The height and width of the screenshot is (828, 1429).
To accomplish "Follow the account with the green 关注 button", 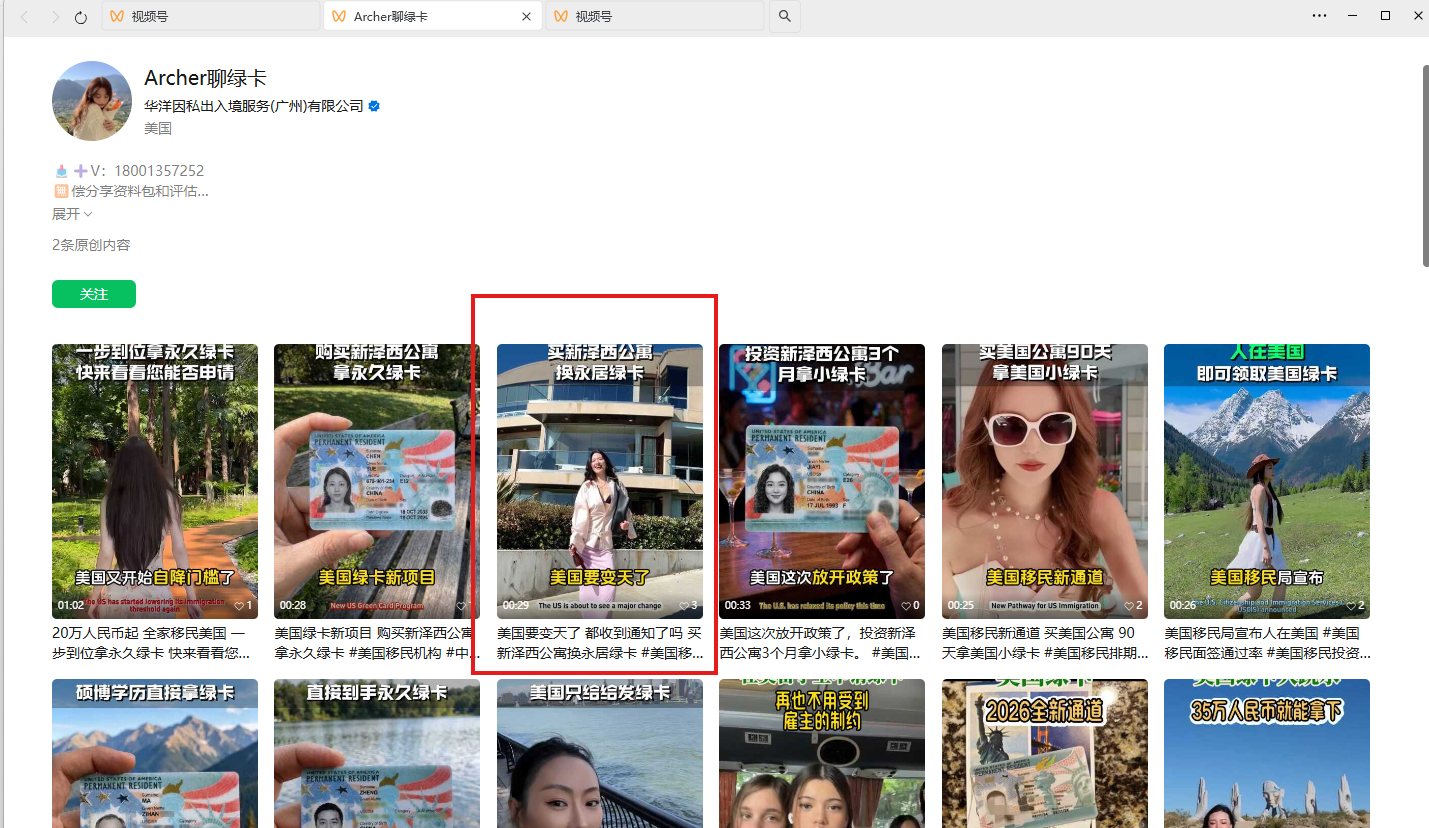I will point(94,295).
